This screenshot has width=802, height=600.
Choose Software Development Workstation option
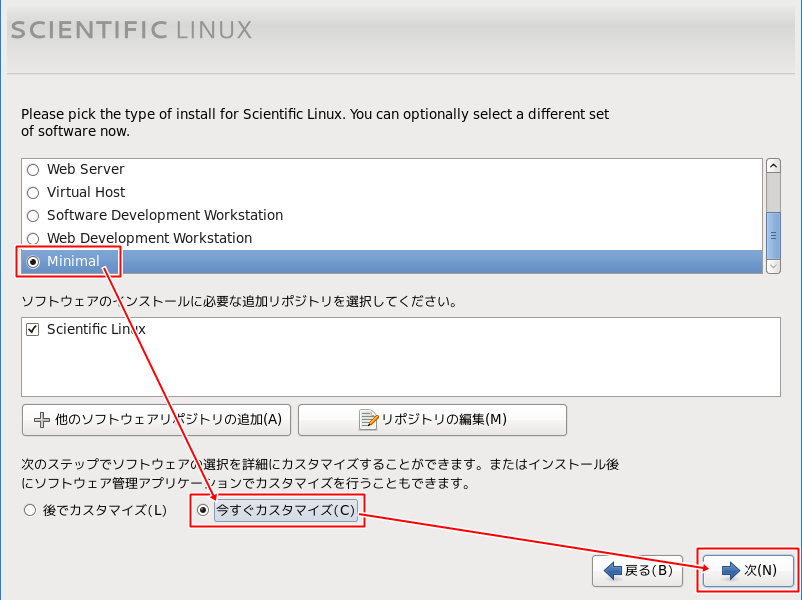33,215
